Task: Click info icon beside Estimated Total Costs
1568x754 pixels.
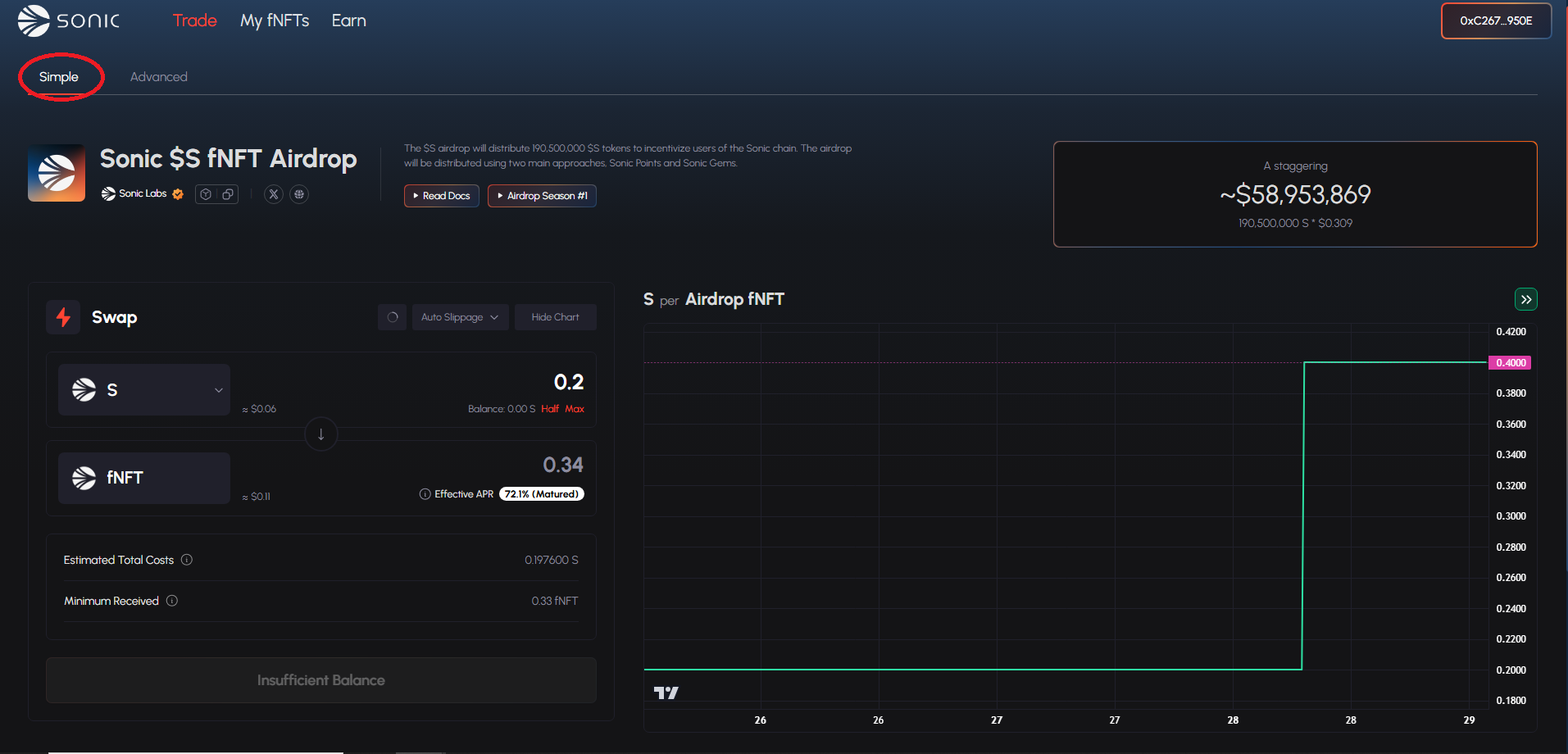Action: click(187, 560)
